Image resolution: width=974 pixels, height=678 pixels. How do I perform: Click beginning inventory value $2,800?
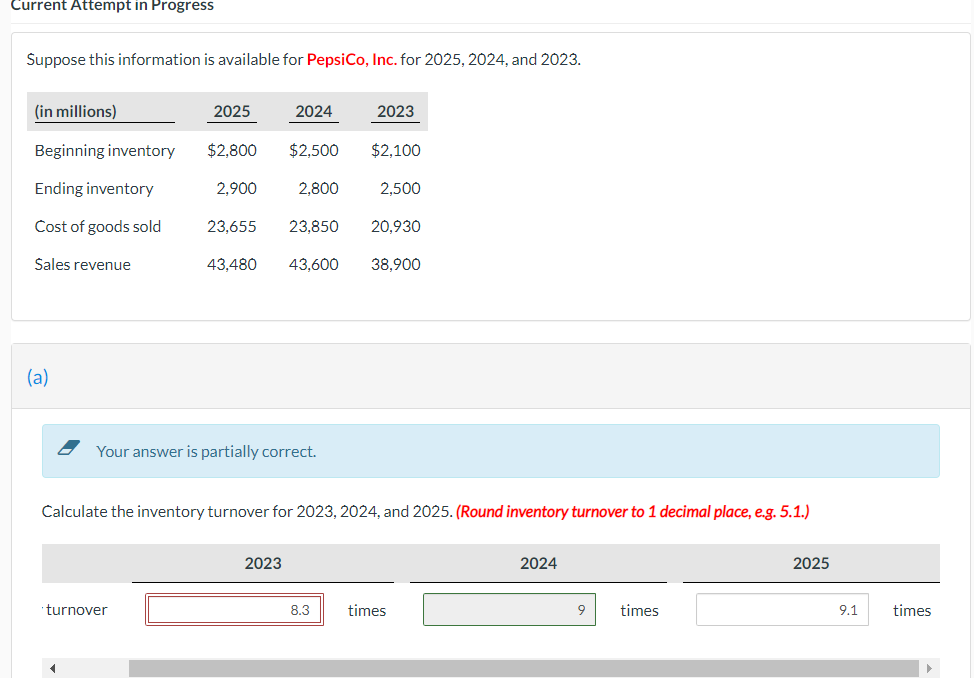pos(232,150)
